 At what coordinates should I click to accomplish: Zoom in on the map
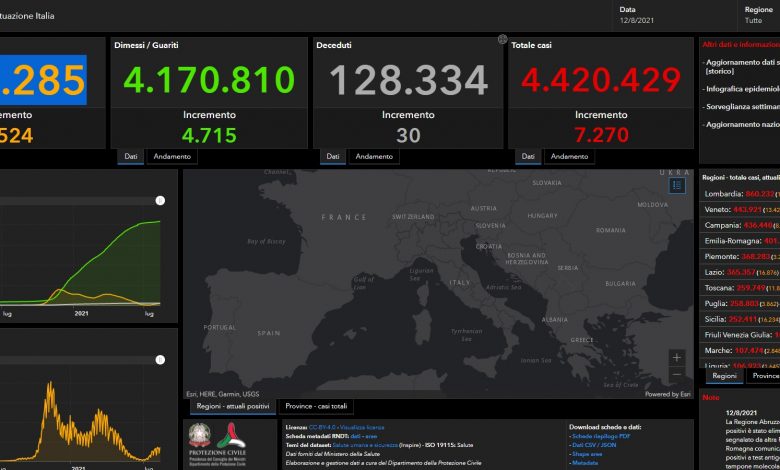[x=678, y=358]
